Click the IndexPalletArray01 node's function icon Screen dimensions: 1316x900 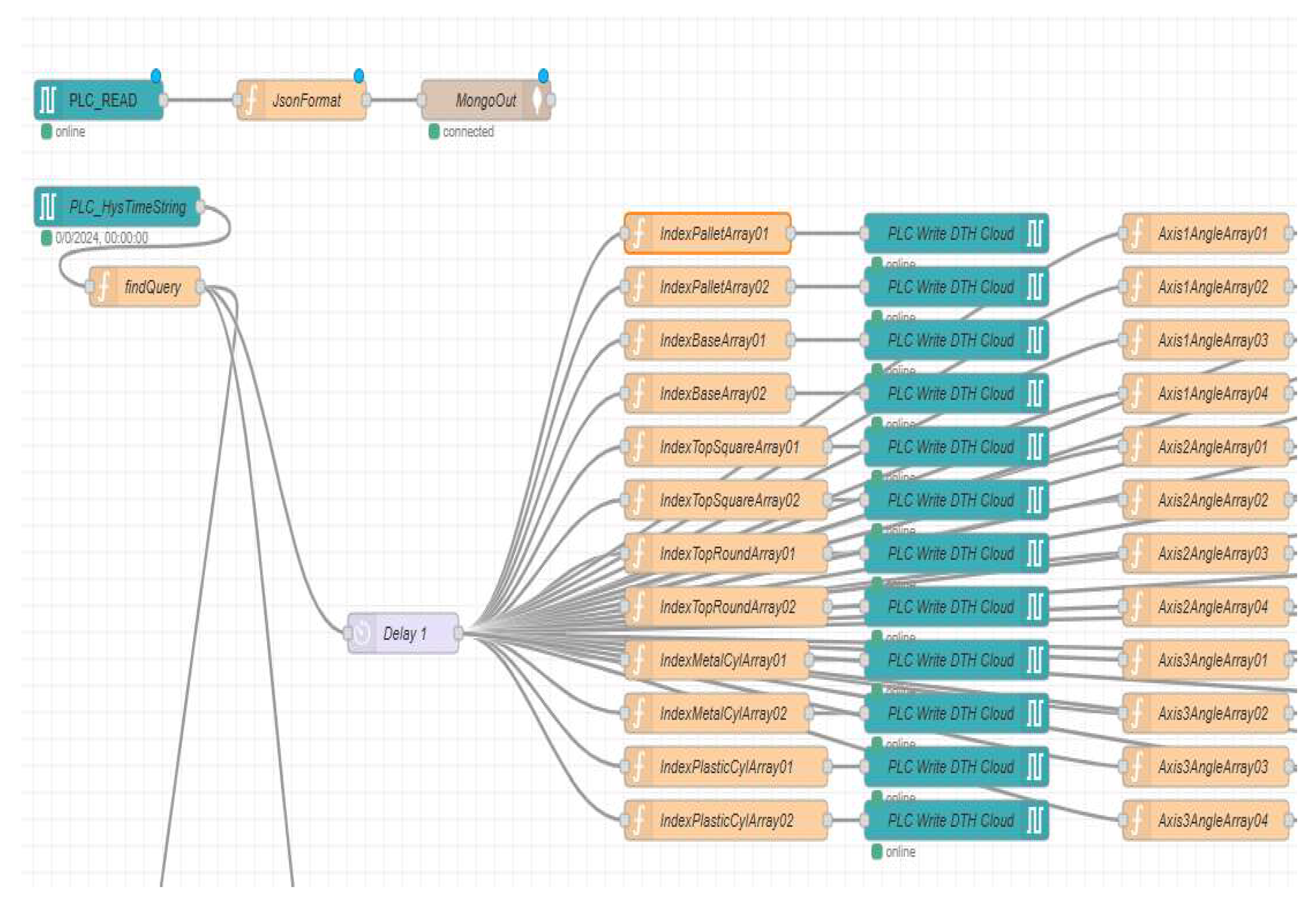click(638, 233)
